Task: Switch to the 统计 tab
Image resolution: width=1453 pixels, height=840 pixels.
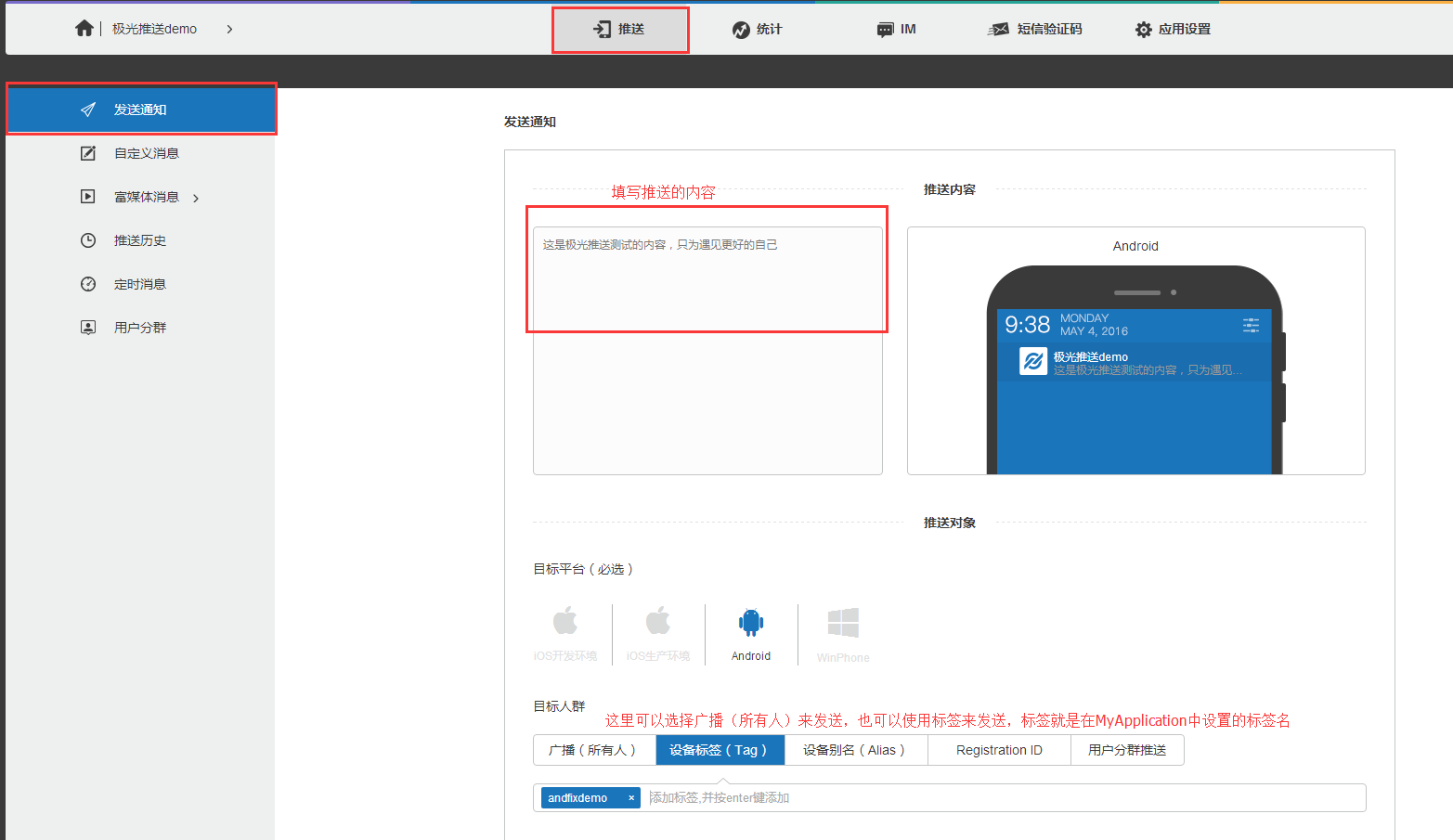Action: tap(758, 29)
